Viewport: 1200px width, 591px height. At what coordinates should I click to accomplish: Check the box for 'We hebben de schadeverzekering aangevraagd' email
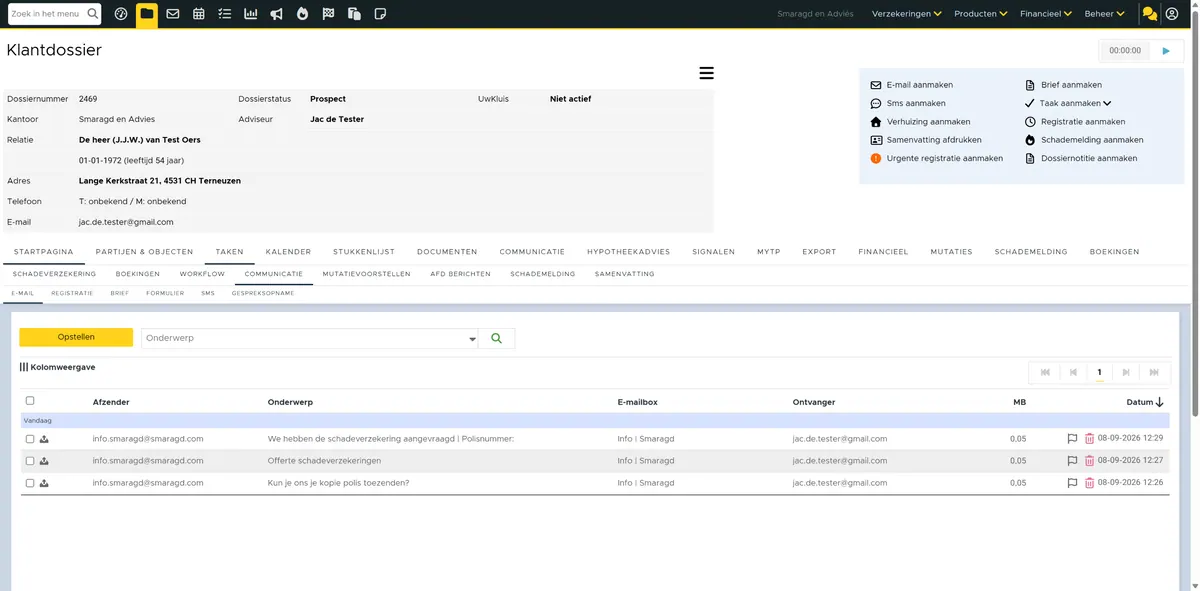[x=30, y=439]
